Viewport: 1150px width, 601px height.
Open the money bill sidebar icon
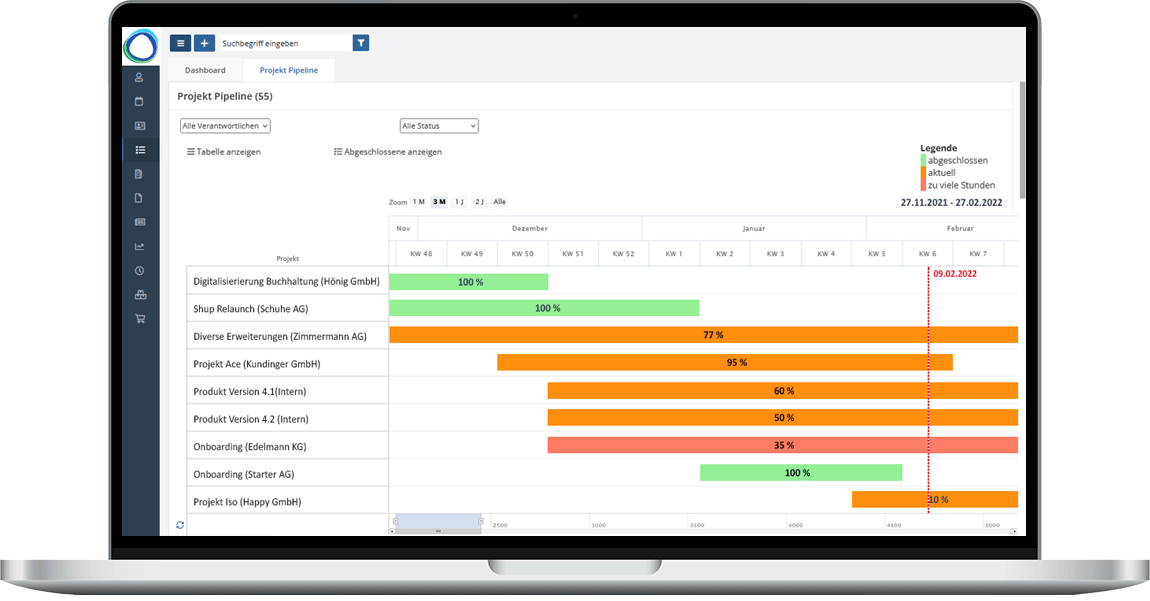(x=140, y=222)
